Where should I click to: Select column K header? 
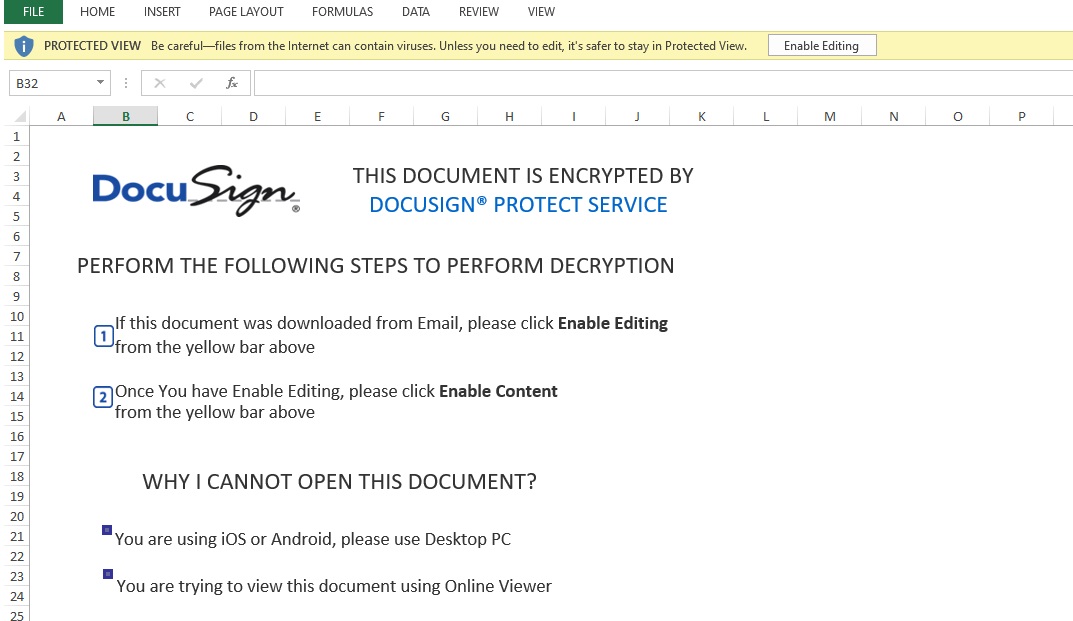pos(701,116)
